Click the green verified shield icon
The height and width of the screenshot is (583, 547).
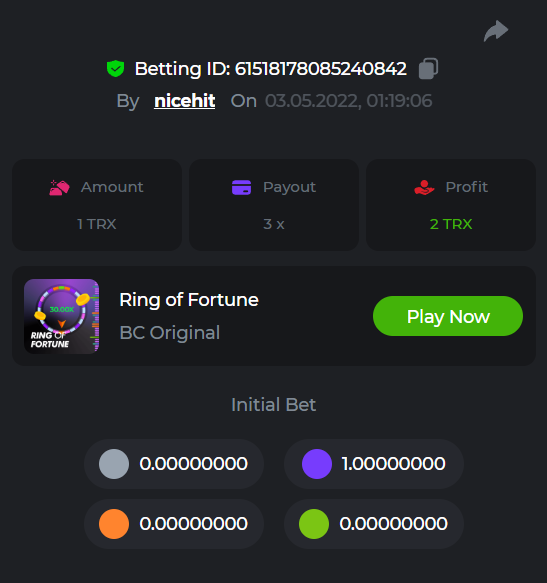coord(115,68)
